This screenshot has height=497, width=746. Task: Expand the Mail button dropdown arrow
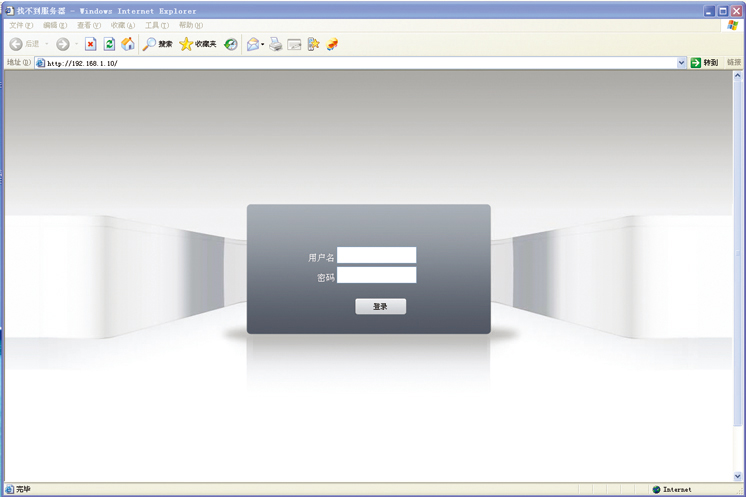coord(263,44)
